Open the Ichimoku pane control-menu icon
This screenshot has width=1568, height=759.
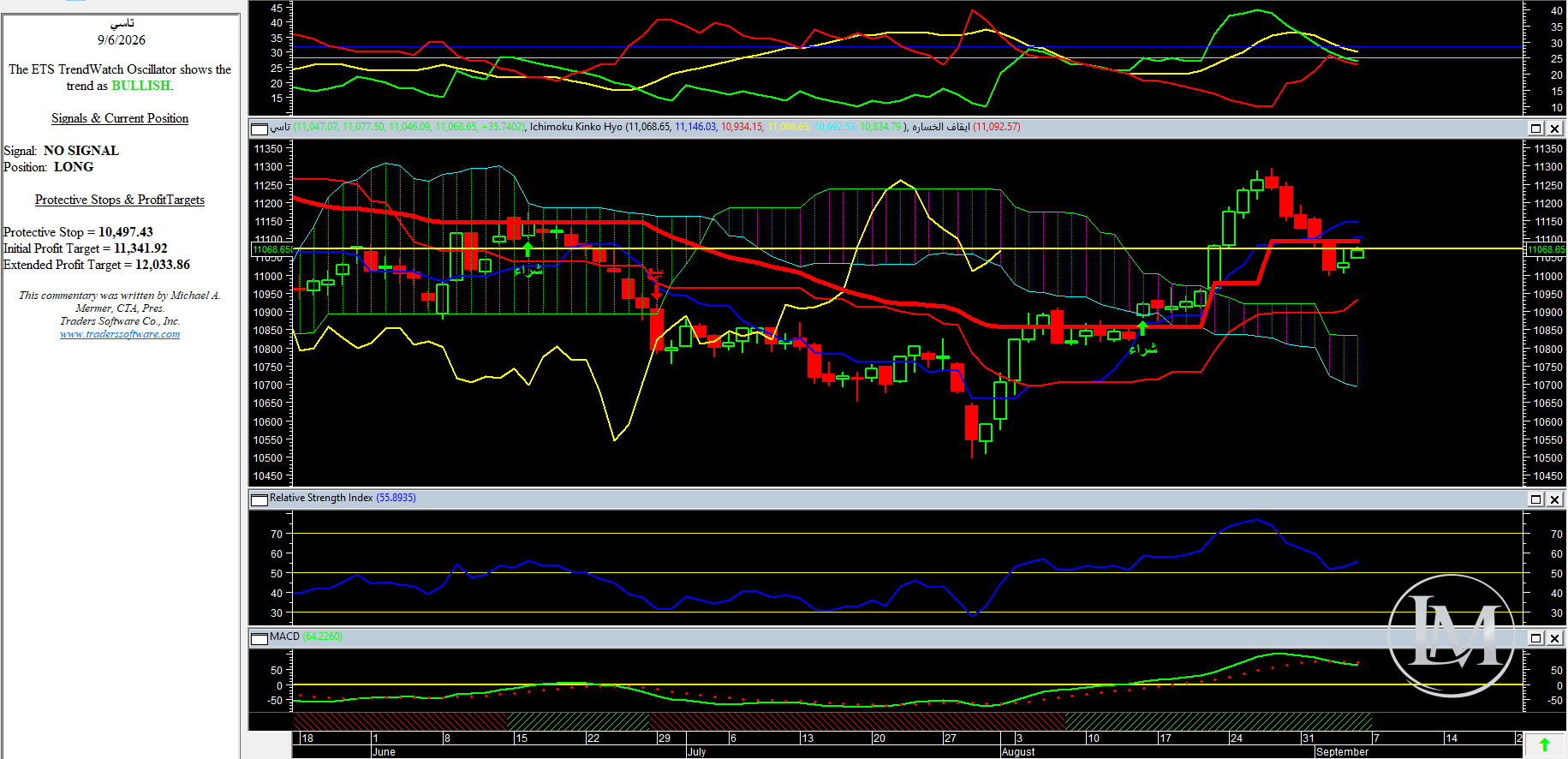(259, 128)
